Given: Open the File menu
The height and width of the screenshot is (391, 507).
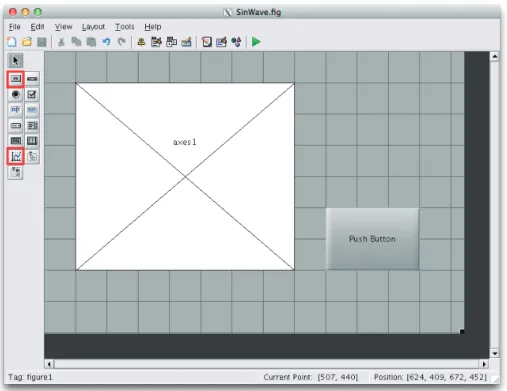Looking at the screenshot, I should (x=14, y=27).
